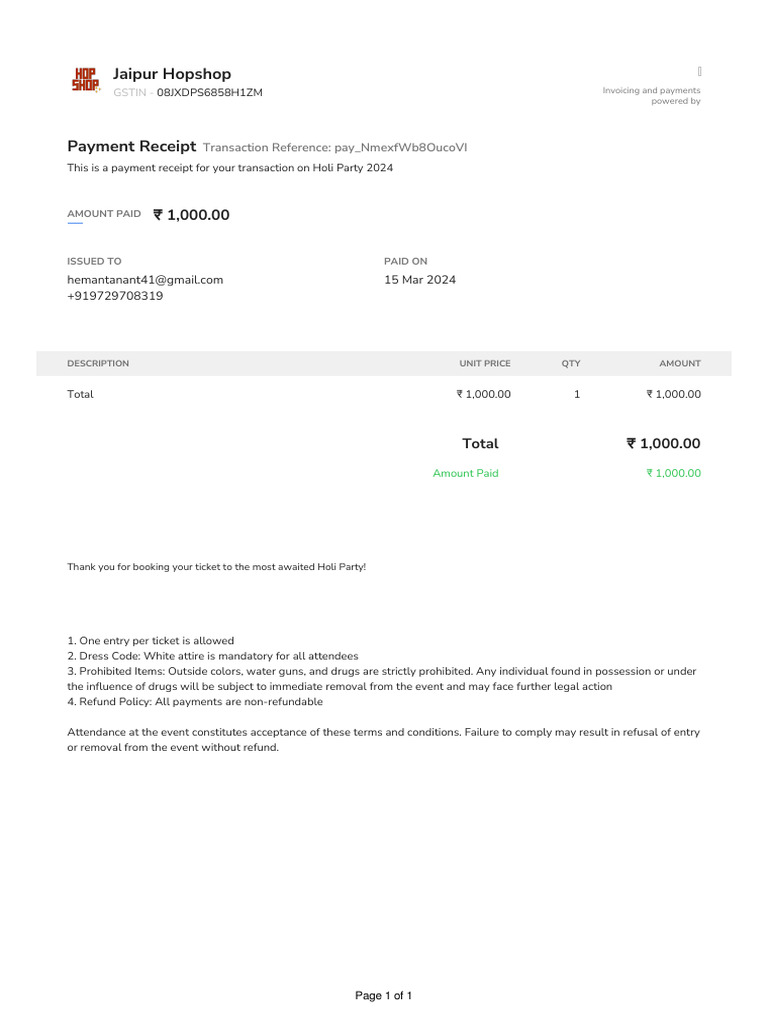Click the green Amount Paid label
Image resolution: width=768 pixels, height=1024 pixels.
click(x=465, y=473)
